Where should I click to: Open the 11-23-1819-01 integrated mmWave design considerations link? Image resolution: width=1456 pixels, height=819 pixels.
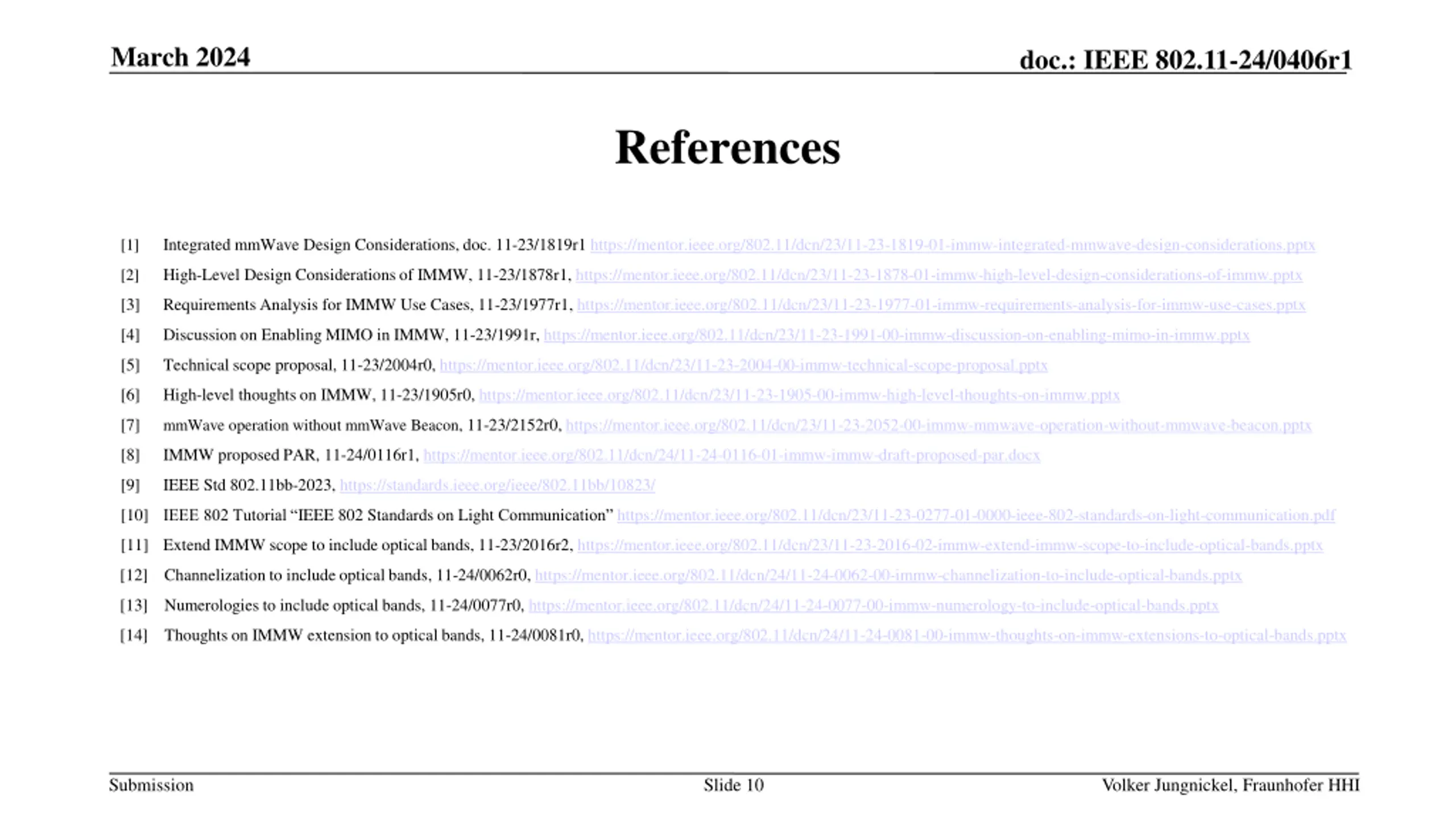click(953, 245)
